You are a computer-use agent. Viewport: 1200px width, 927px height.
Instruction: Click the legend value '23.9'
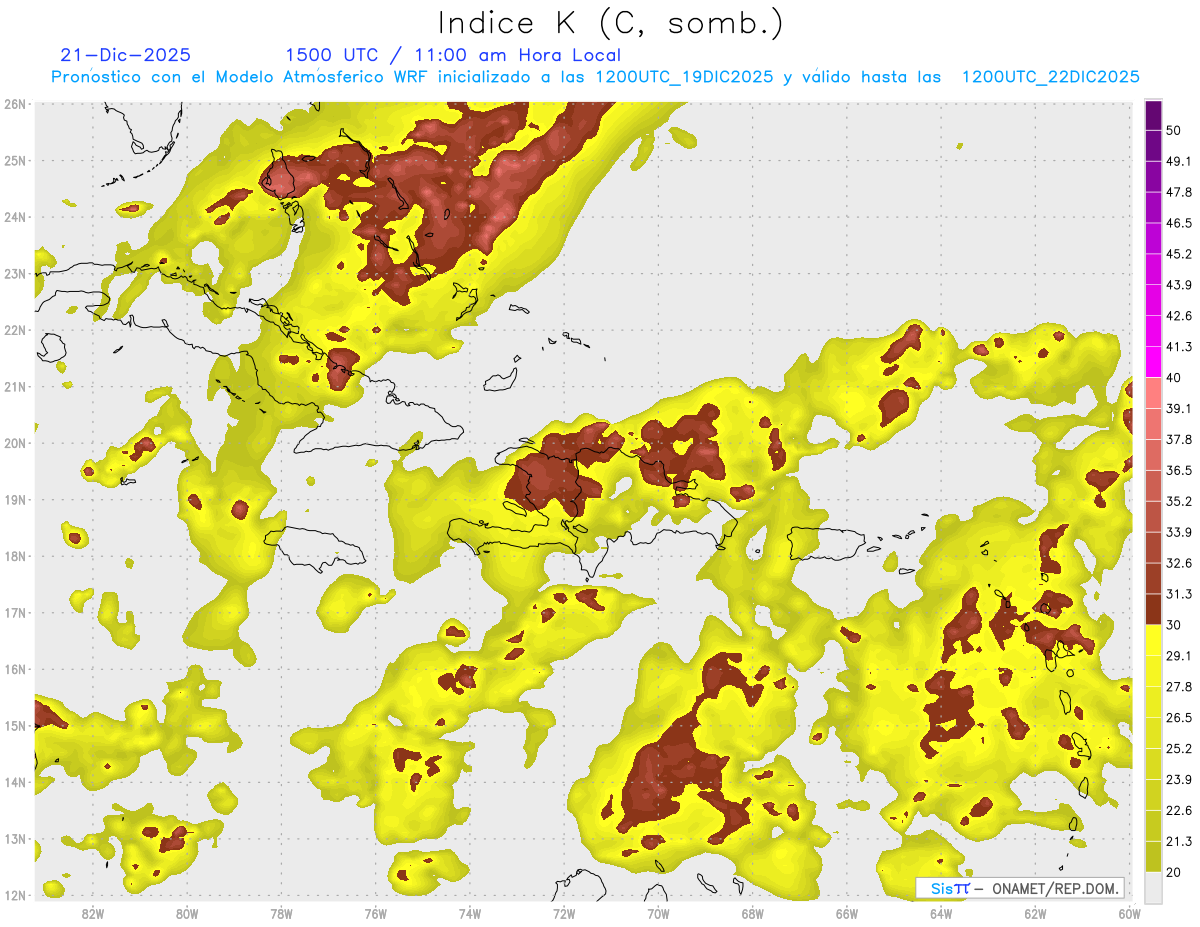(1179, 780)
